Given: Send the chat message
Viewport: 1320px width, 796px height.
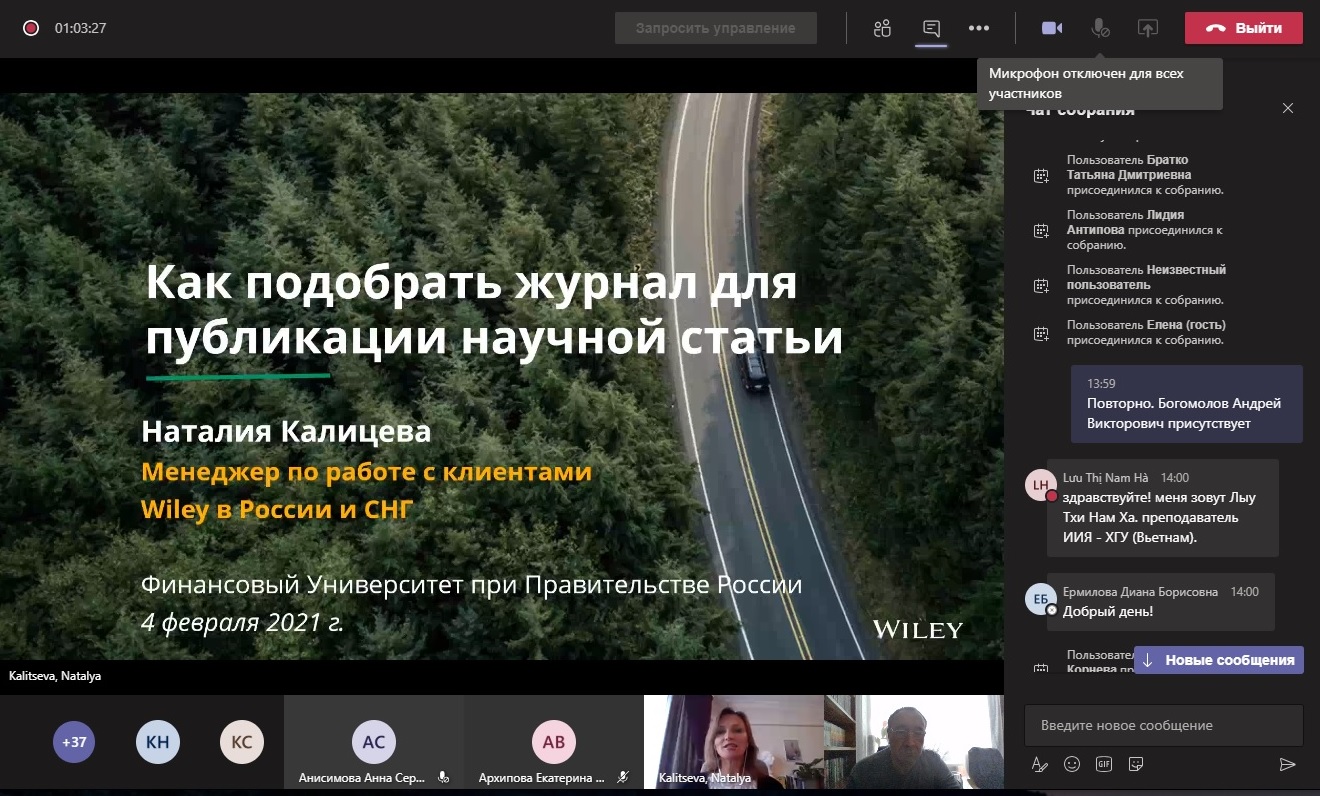Looking at the screenshot, I should pos(1287,764).
